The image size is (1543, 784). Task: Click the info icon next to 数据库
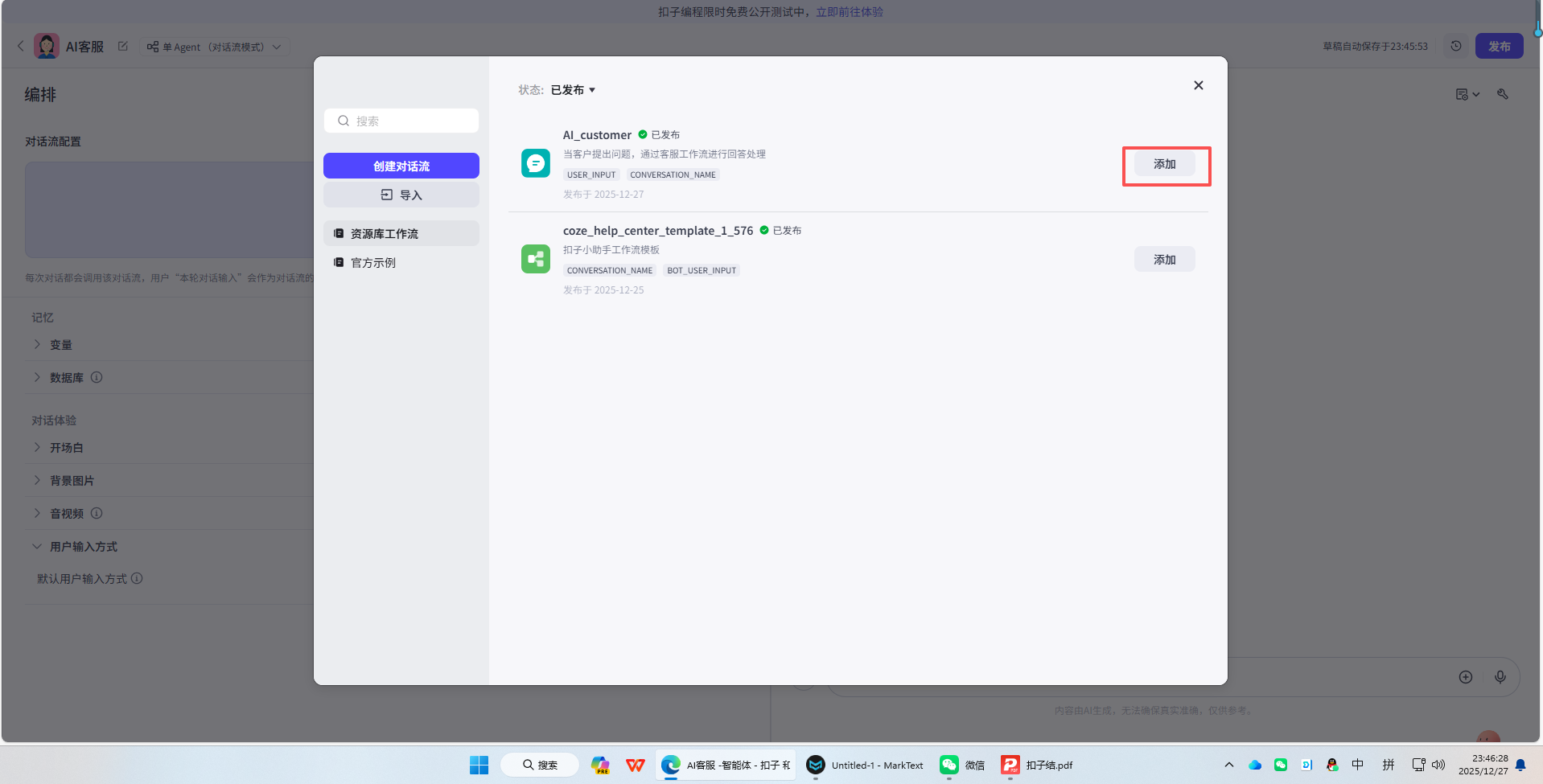click(x=97, y=377)
